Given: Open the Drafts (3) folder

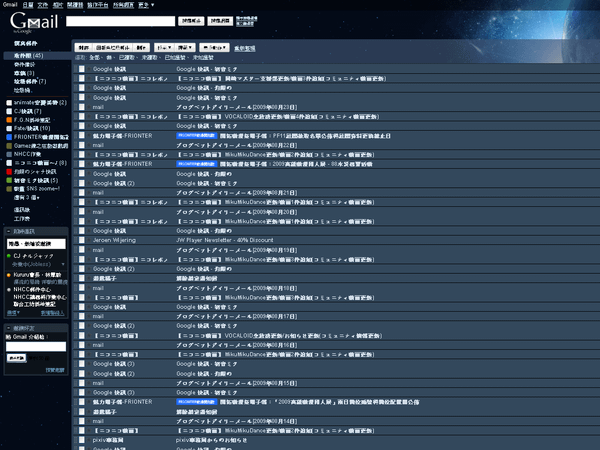Looking at the screenshot, I should (24, 73).
